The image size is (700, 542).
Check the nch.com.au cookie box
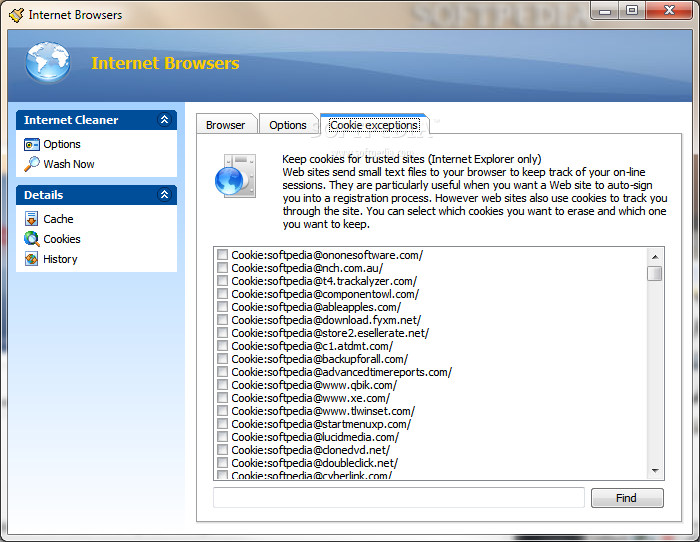[222, 268]
